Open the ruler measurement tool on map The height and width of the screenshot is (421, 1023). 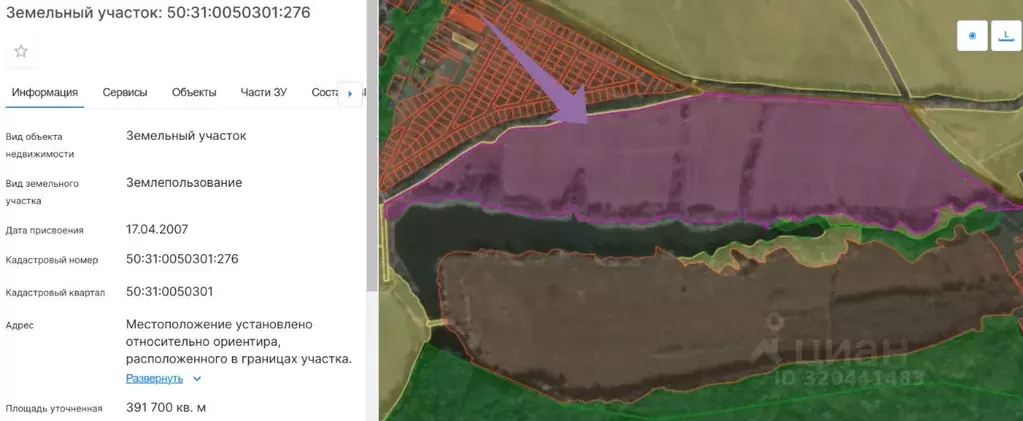coord(1006,36)
